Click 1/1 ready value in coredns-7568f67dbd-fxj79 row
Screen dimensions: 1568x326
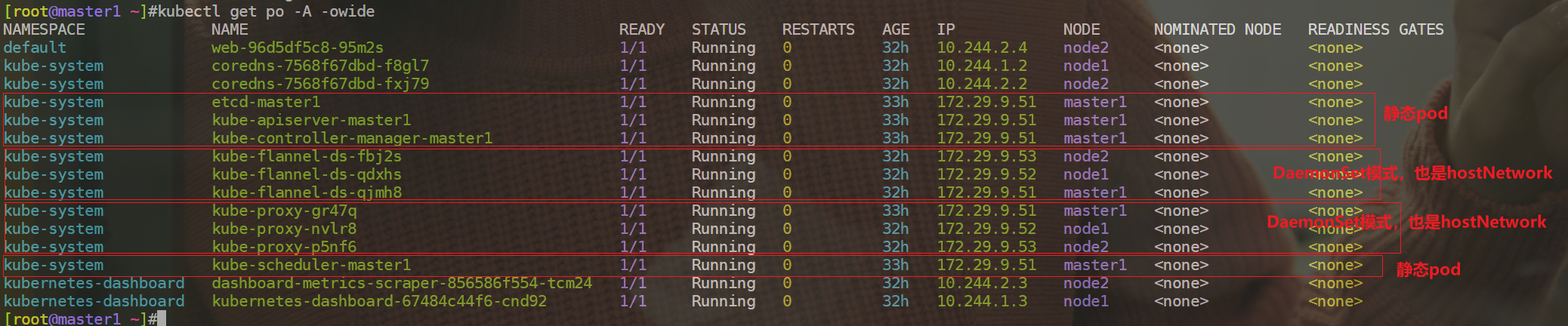633,84
